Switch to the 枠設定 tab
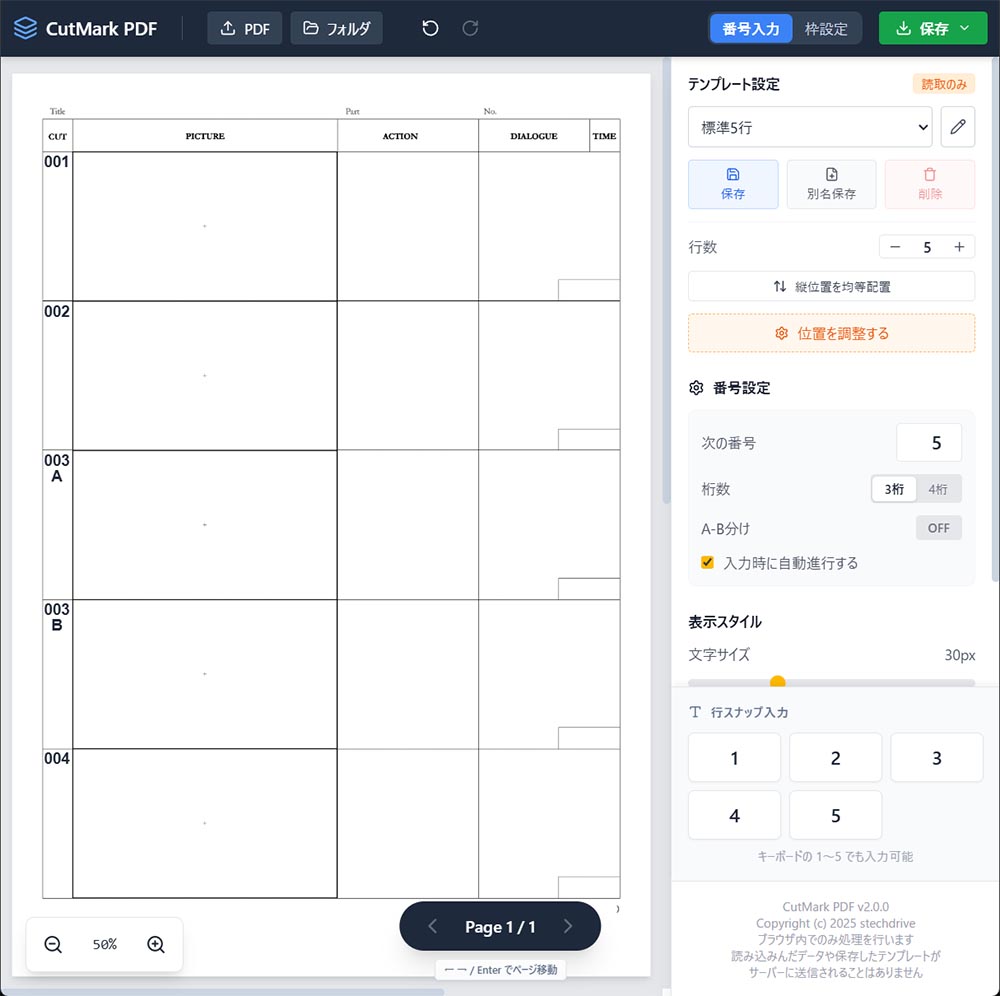1000x996 pixels. (x=826, y=29)
